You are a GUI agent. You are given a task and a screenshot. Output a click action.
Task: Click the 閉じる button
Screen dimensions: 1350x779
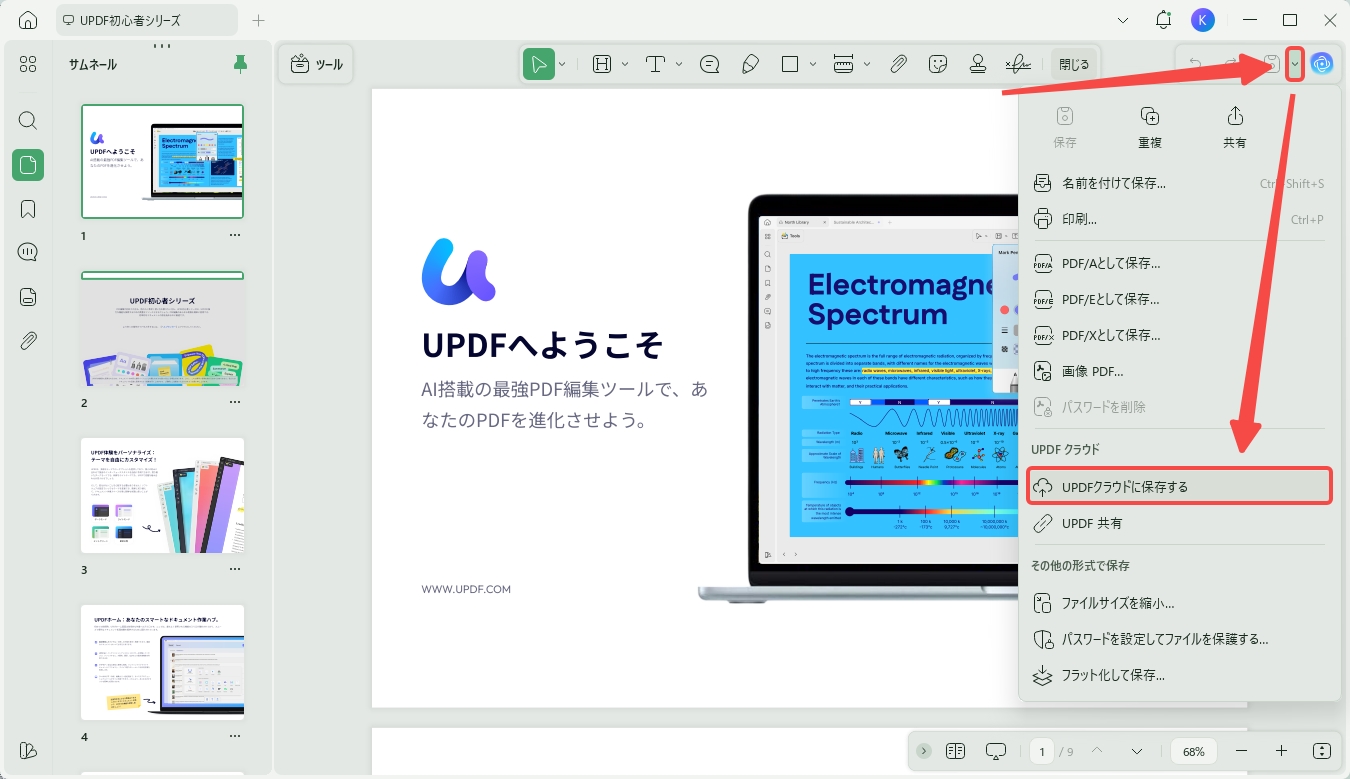(1074, 64)
